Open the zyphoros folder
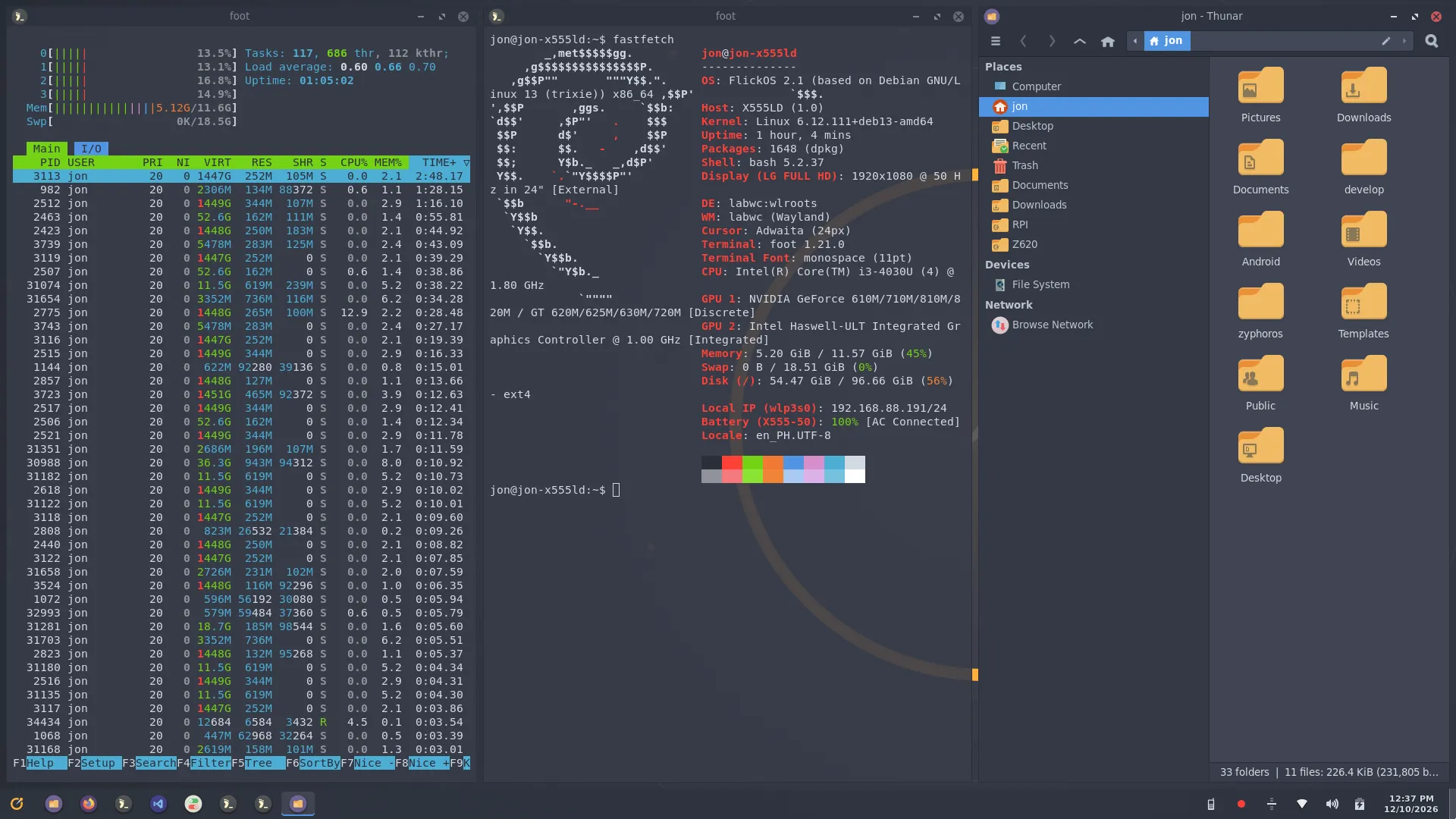The height and width of the screenshot is (819, 1456). 1260,302
